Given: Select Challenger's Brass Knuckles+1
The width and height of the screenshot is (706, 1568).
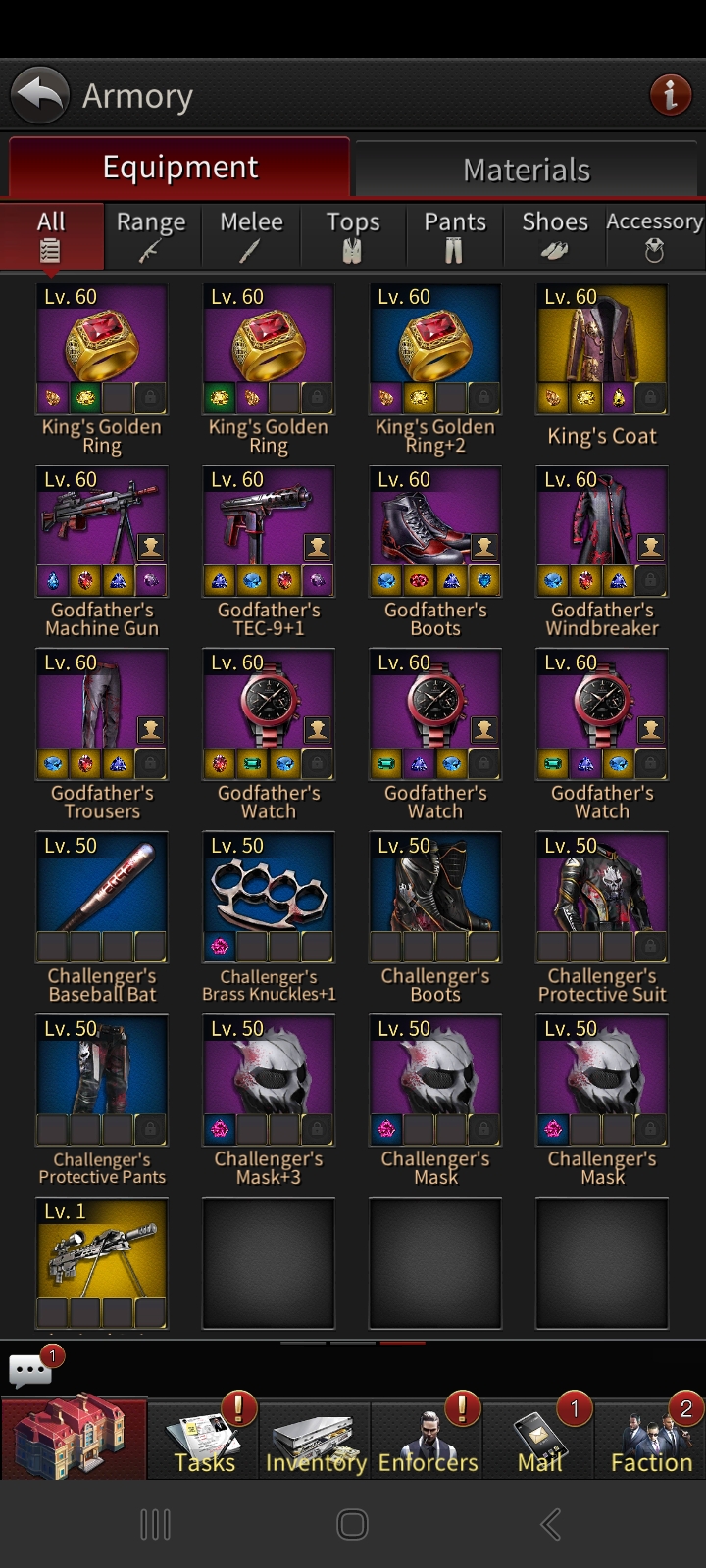Looking at the screenshot, I should click(269, 917).
